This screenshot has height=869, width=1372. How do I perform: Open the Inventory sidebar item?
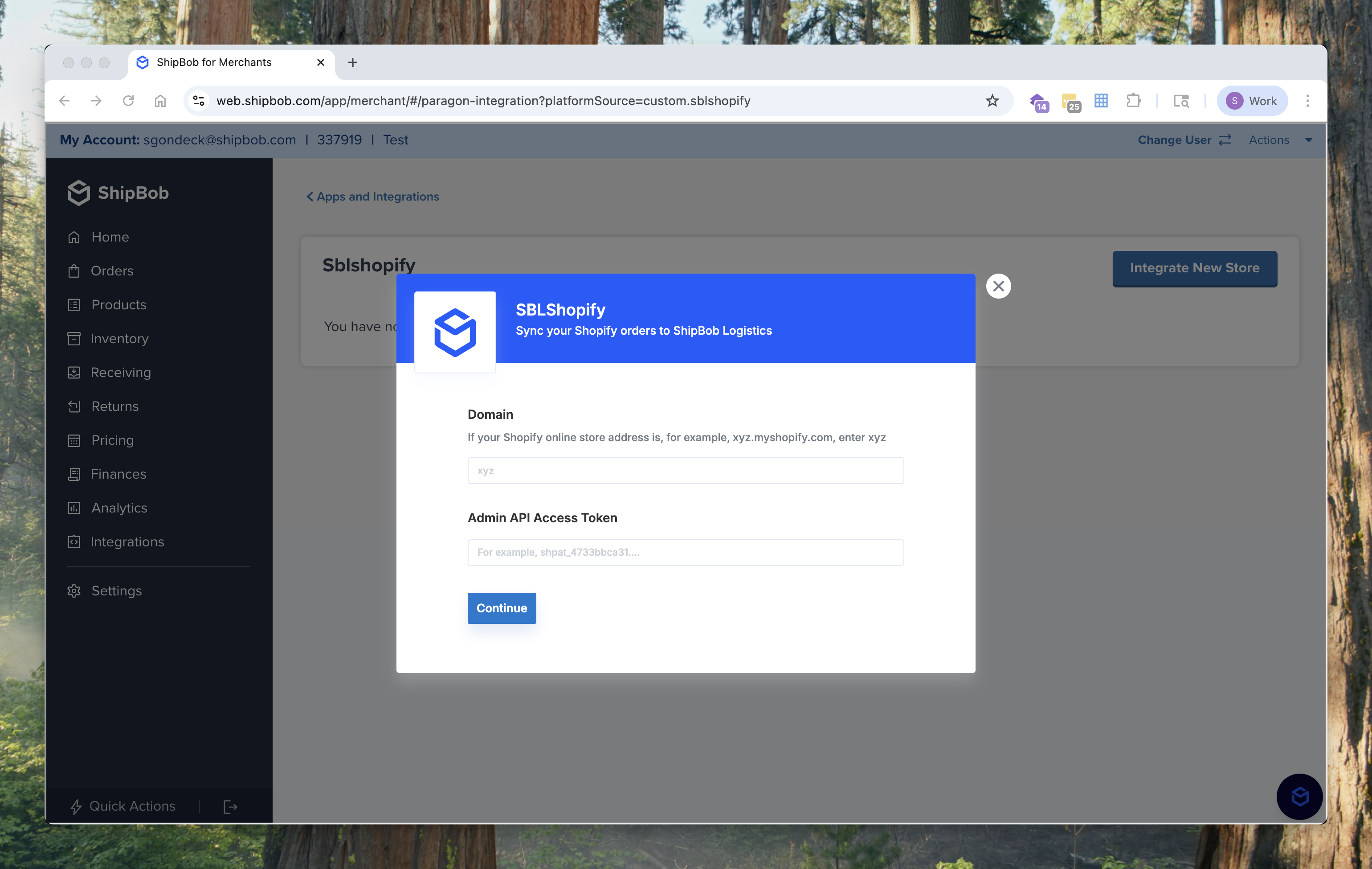click(119, 339)
